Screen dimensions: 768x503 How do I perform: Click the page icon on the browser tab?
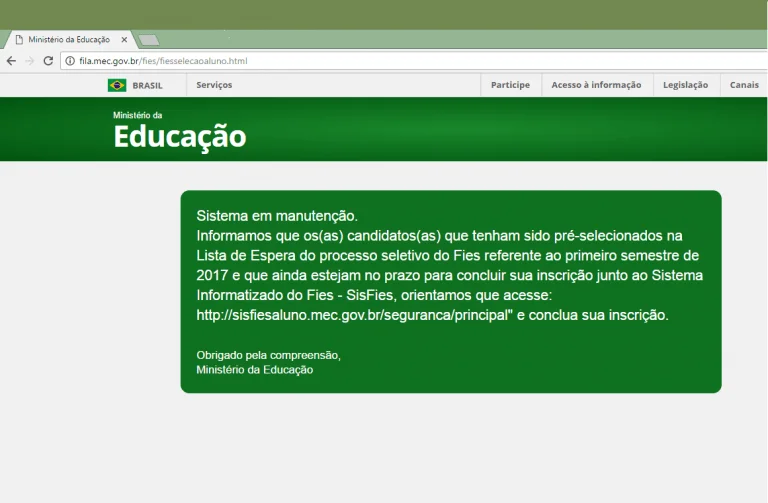[x=19, y=40]
